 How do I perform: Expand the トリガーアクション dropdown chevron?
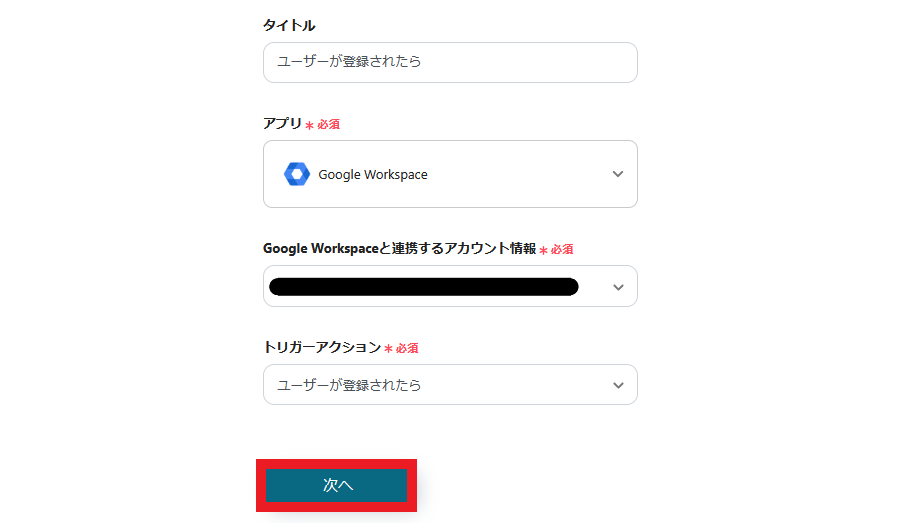tap(618, 385)
